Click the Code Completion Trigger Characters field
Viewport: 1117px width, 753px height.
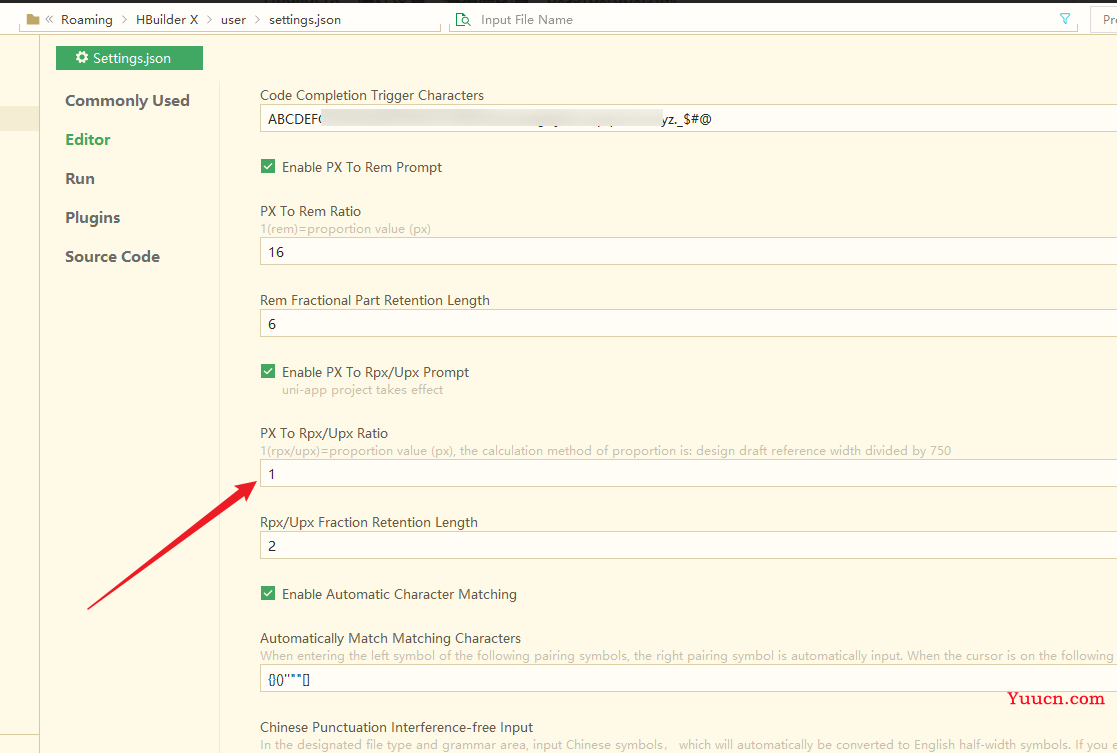point(688,118)
